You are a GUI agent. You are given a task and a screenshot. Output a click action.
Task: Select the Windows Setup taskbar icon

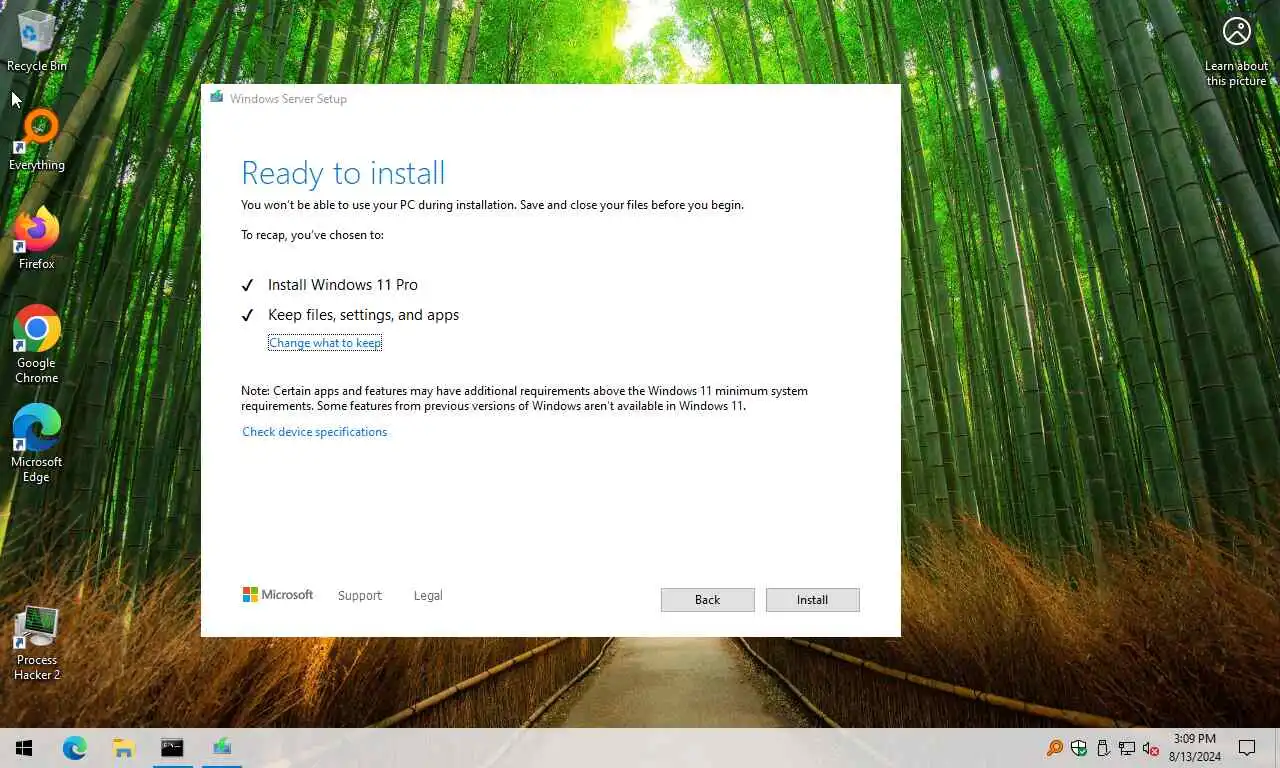[x=222, y=747]
